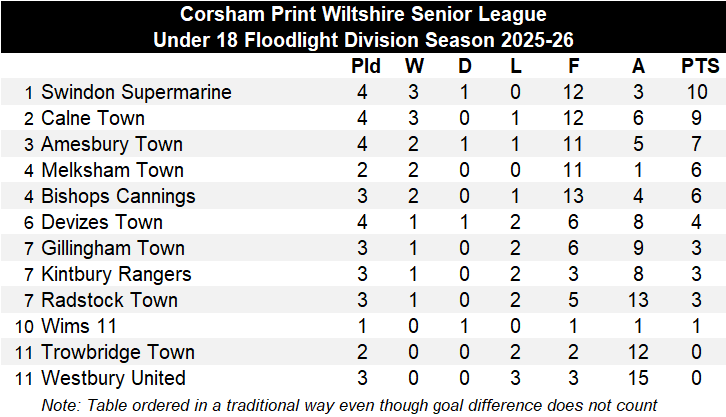This screenshot has width=726, height=417.
Task: Click the Trowbridge Town team name
Action: pyautogui.click(x=118, y=352)
